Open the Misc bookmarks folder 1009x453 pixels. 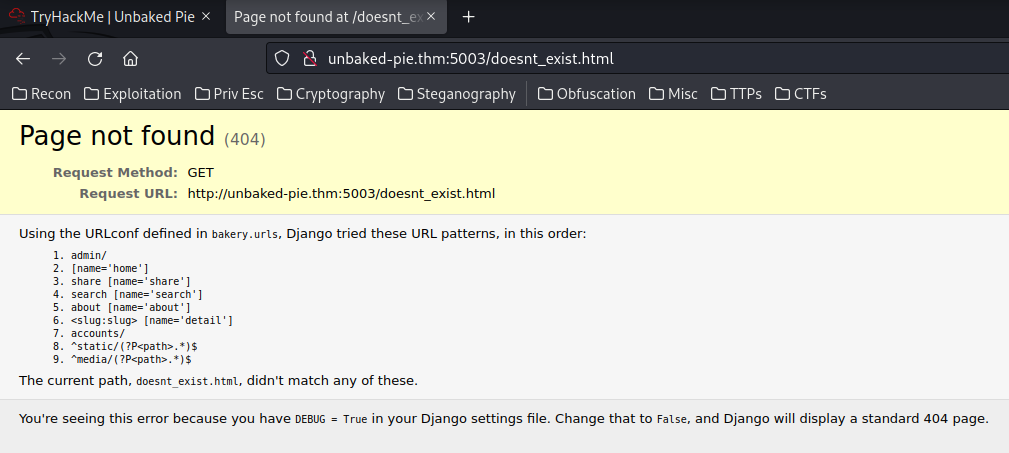[673, 94]
